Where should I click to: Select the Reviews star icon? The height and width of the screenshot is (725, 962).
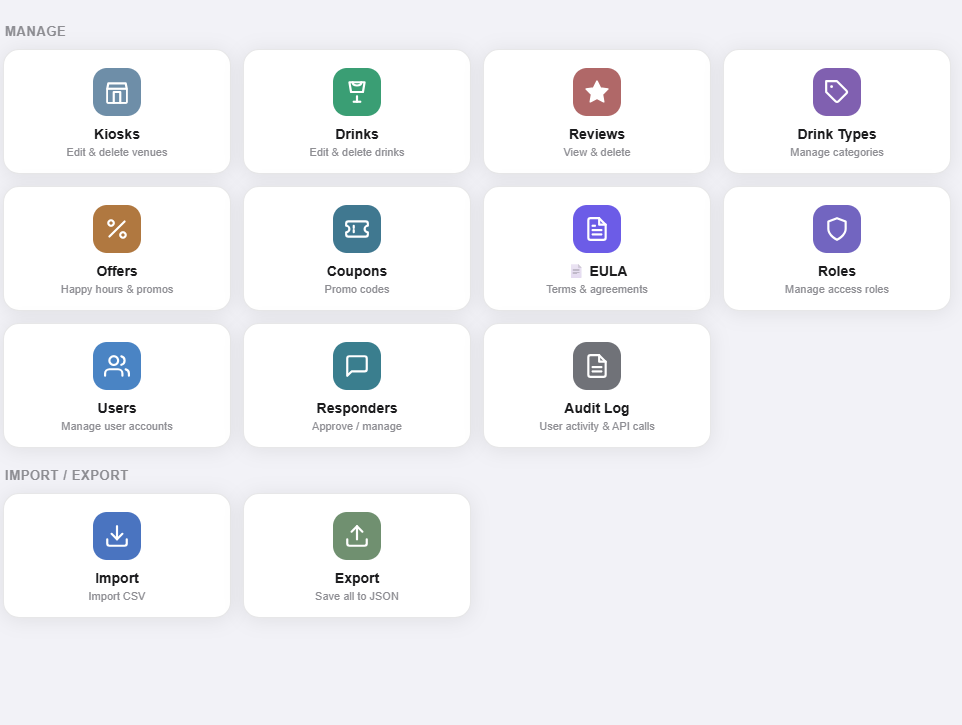click(596, 92)
